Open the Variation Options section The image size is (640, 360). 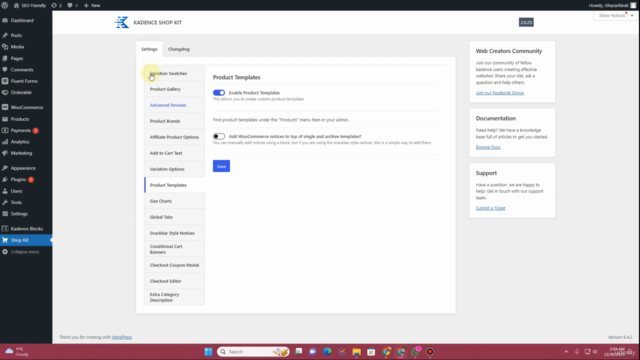(174, 169)
